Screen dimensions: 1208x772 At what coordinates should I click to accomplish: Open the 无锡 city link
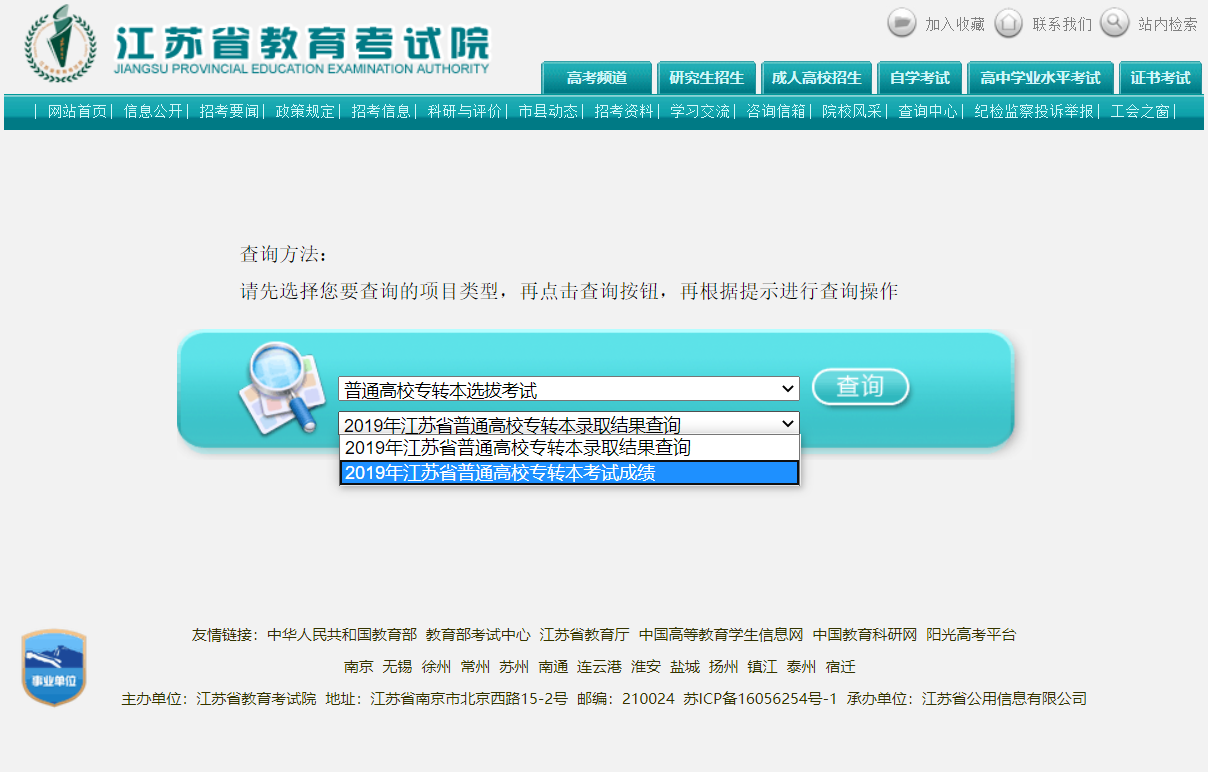(x=397, y=667)
